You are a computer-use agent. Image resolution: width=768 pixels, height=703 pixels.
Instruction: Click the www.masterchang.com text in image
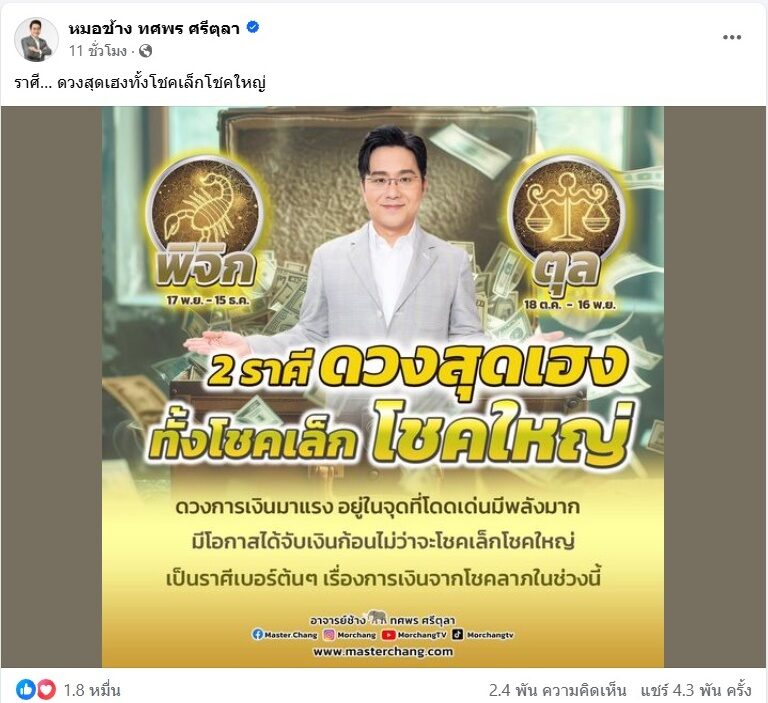coord(383,652)
